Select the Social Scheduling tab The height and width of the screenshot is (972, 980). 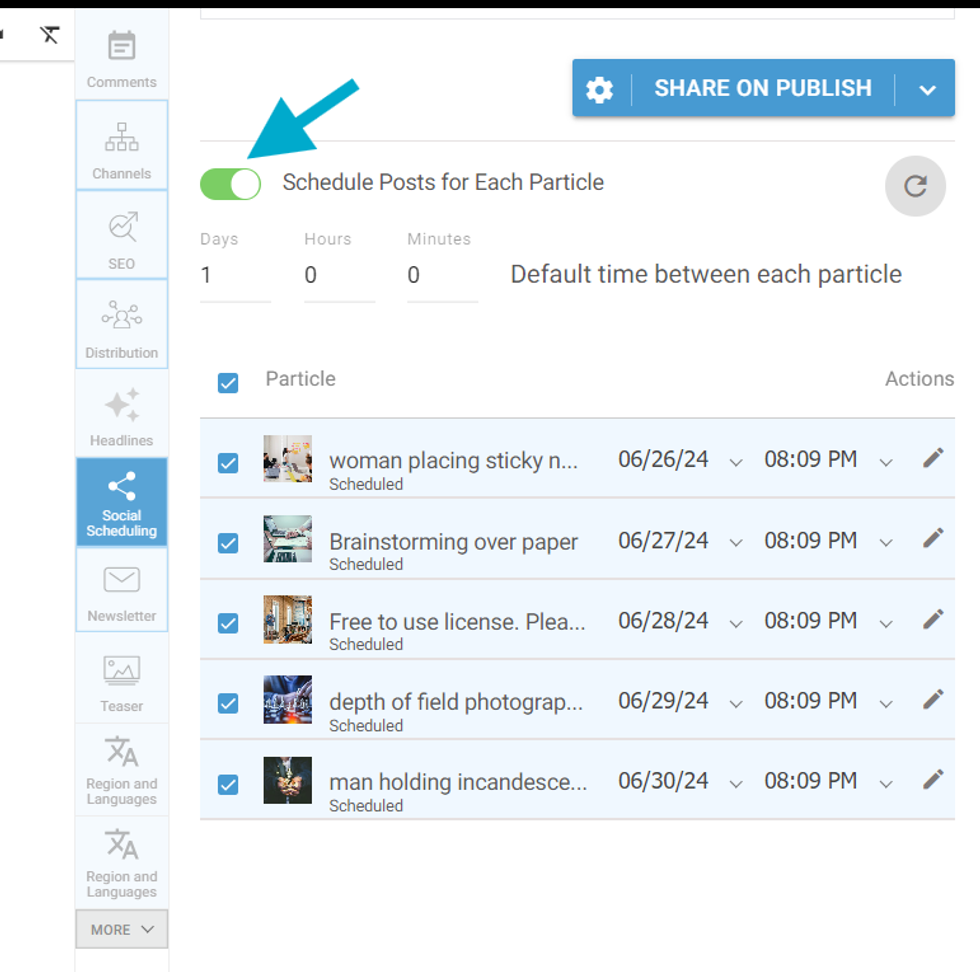121,502
